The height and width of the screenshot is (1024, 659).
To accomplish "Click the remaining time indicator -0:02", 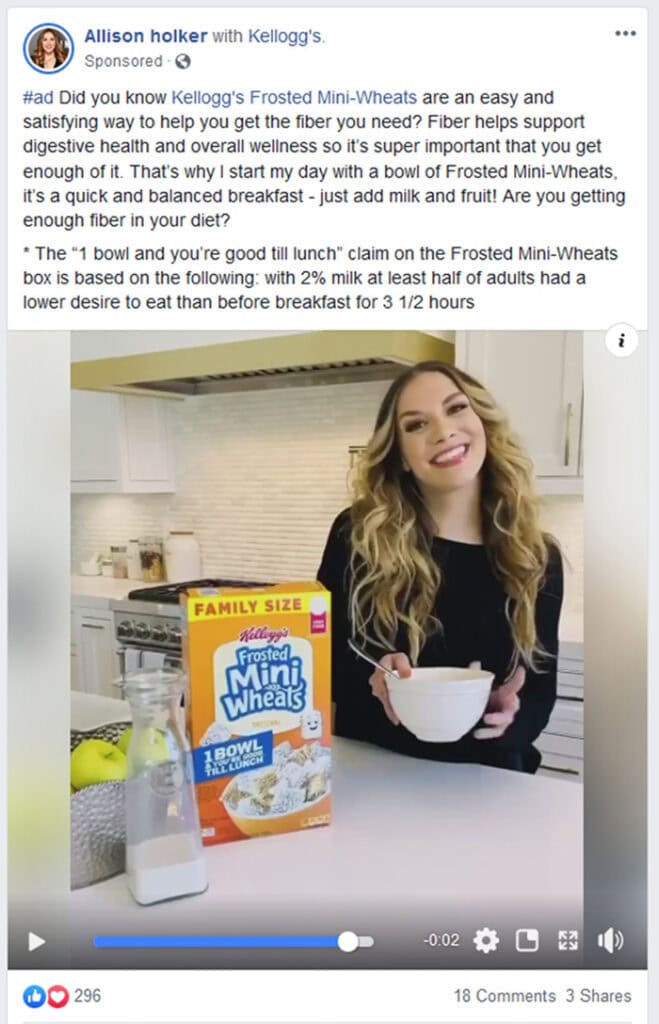I will tap(442, 940).
